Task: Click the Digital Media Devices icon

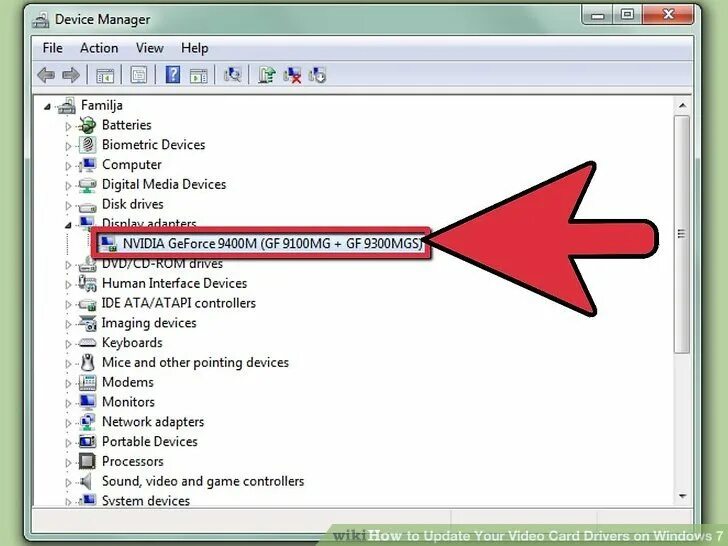Action: point(87,185)
